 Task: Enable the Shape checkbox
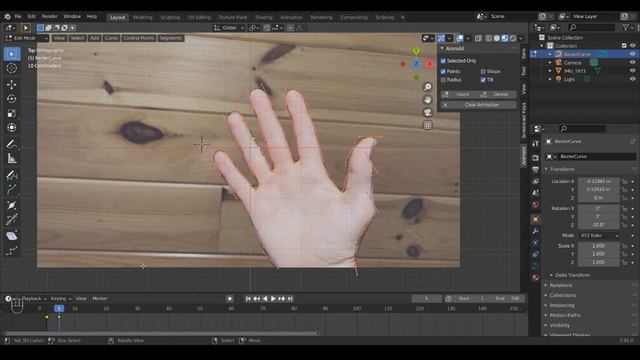[x=483, y=71]
